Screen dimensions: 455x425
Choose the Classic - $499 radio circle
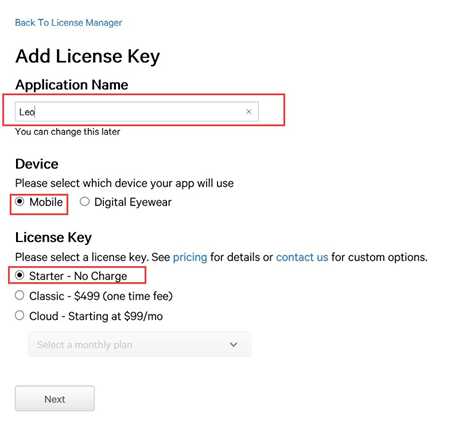[x=20, y=295]
